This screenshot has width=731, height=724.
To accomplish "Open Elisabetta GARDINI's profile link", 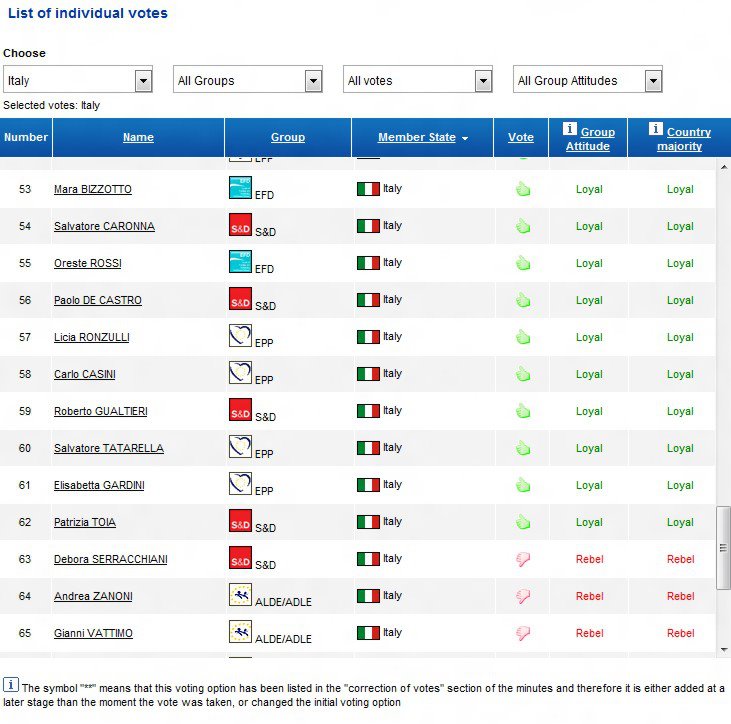I will (99, 485).
